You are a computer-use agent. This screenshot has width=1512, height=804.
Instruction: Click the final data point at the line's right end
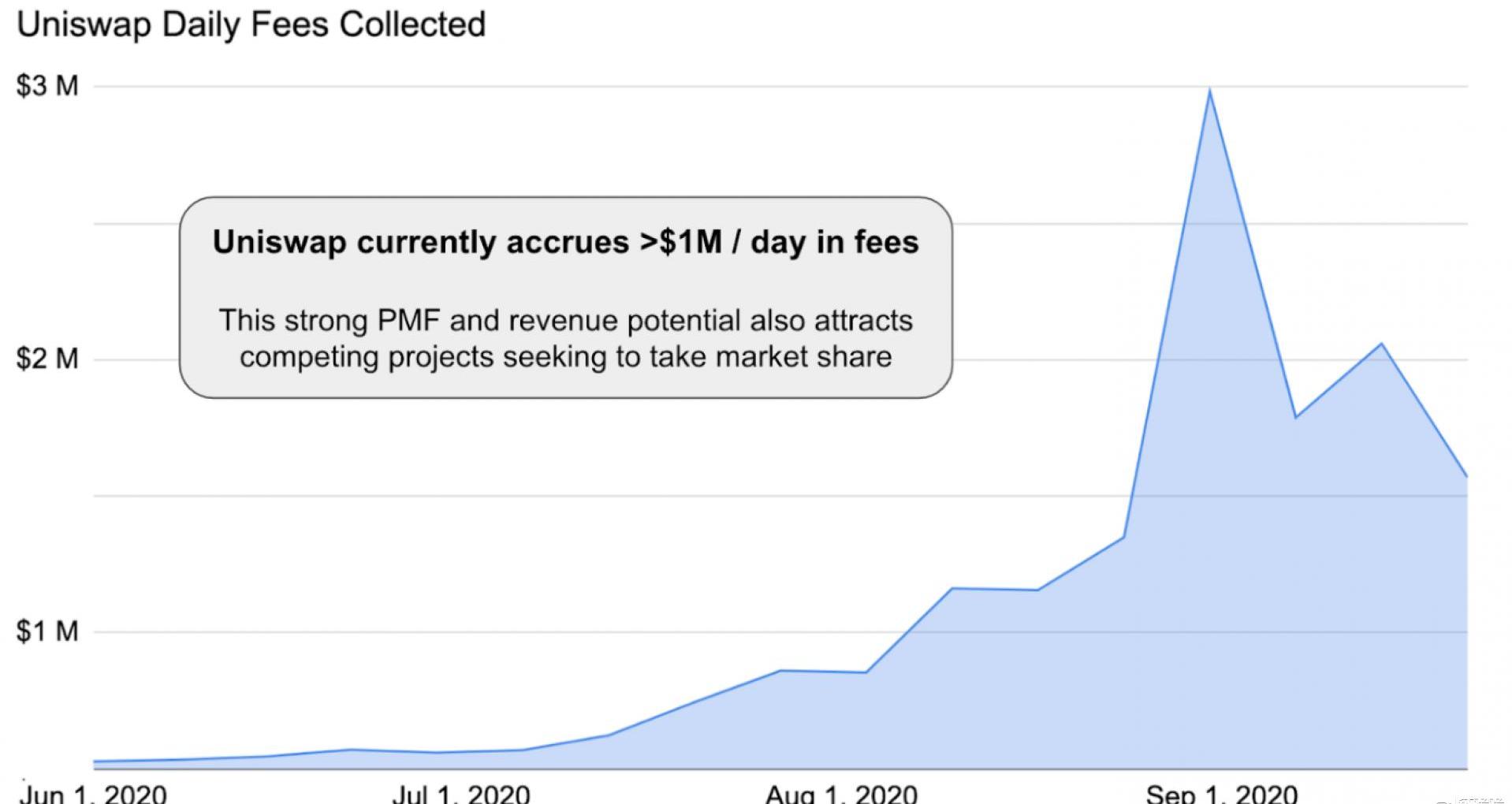point(1465,476)
